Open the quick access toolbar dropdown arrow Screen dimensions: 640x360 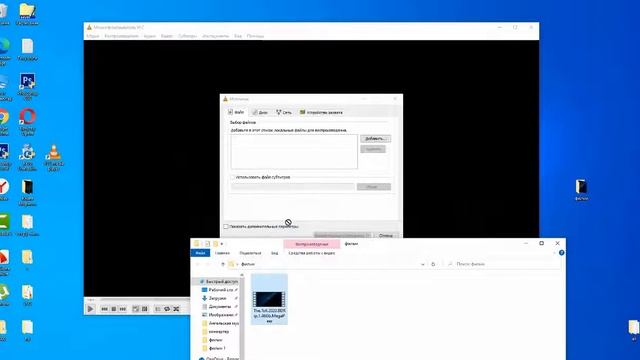coord(222,244)
